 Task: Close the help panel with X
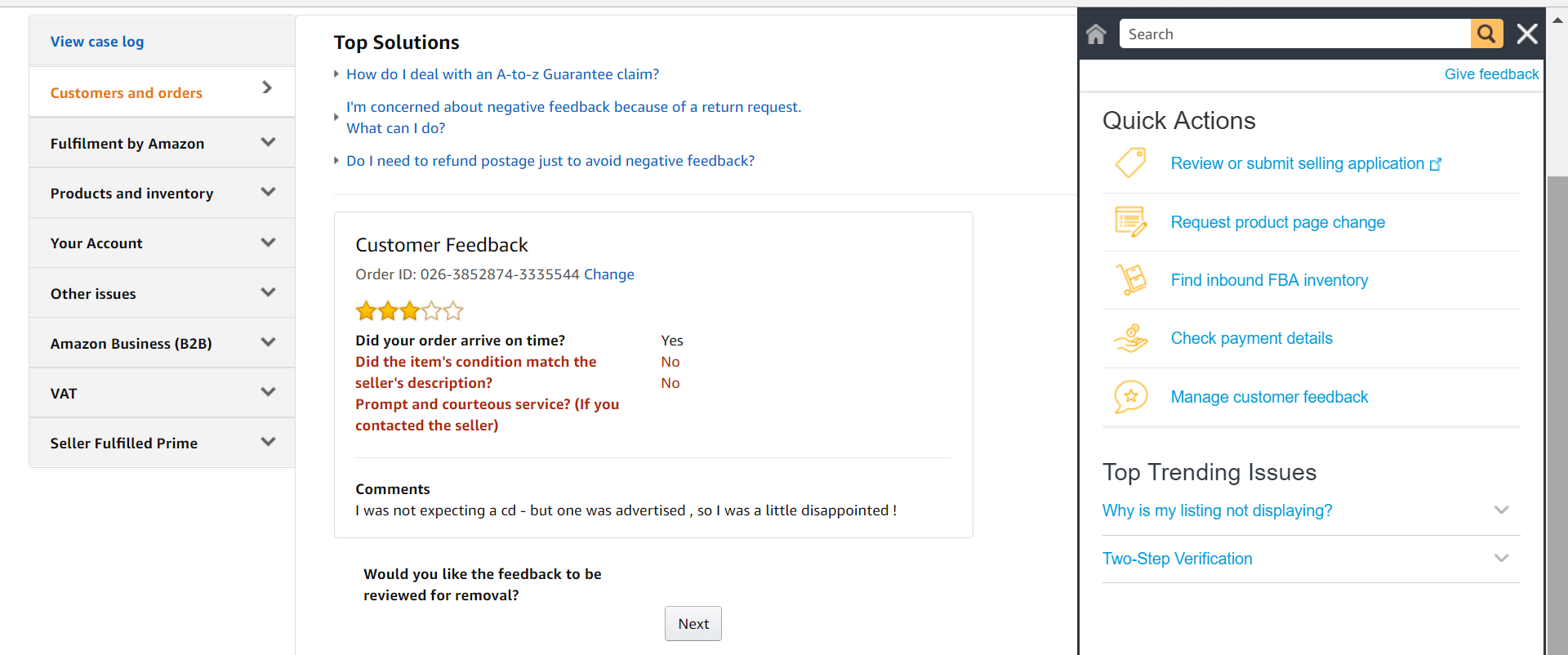(x=1526, y=34)
